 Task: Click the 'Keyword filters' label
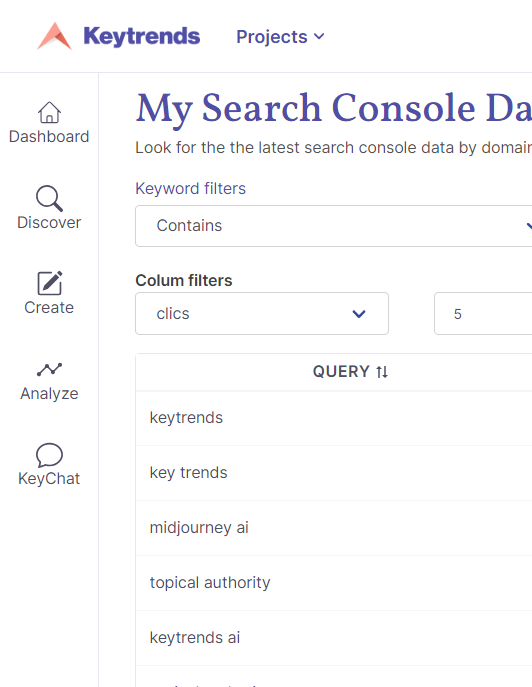191,188
